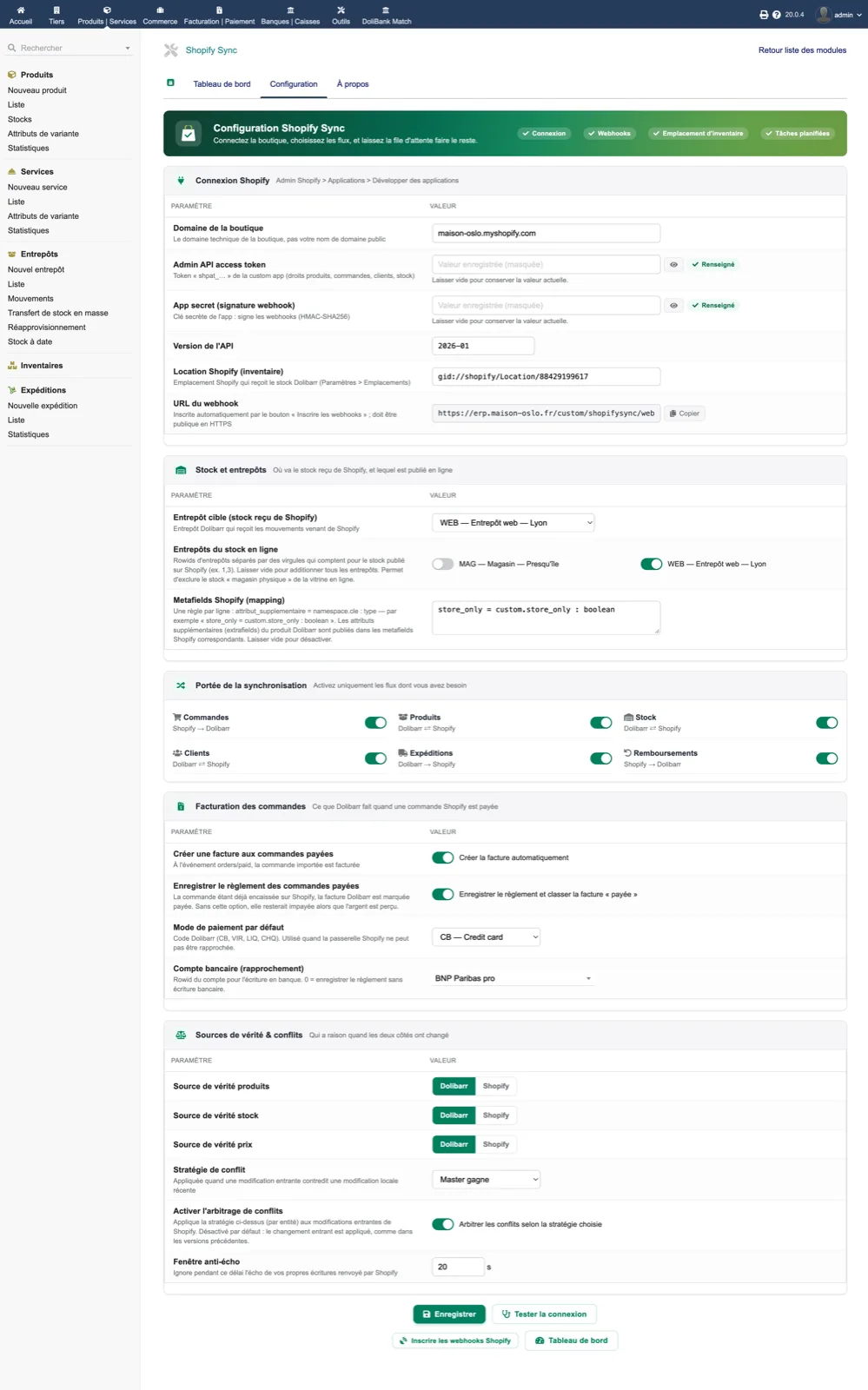Click Tester la connexion button
Screen dimensions: 868x1390
(x=545, y=1314)
